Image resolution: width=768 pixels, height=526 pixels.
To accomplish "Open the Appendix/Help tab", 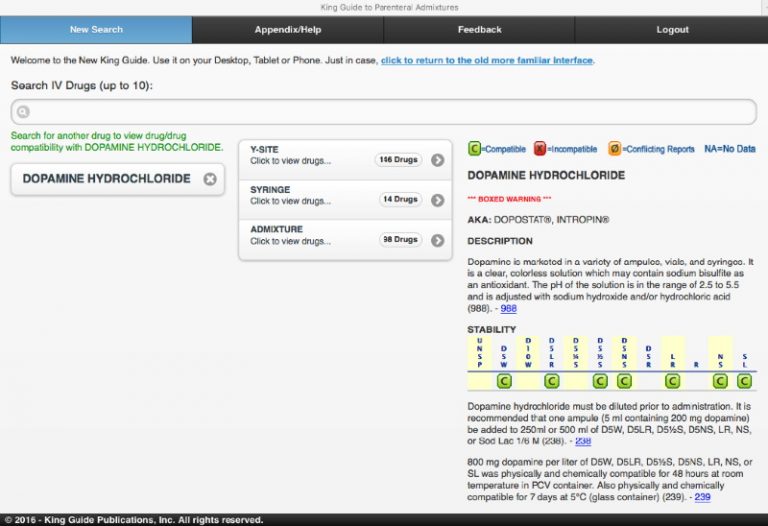I will click(x=288, y=29).
